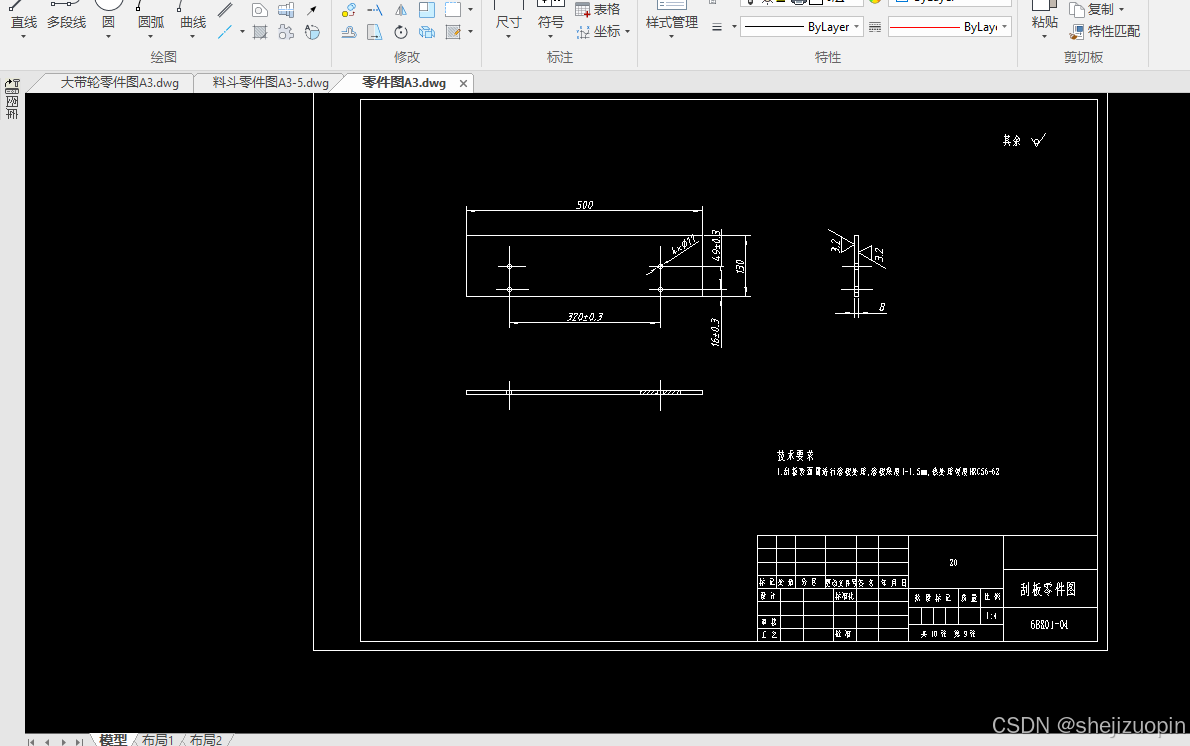
Task: Click the 表格 (Table) button
Action: (598, 10)
